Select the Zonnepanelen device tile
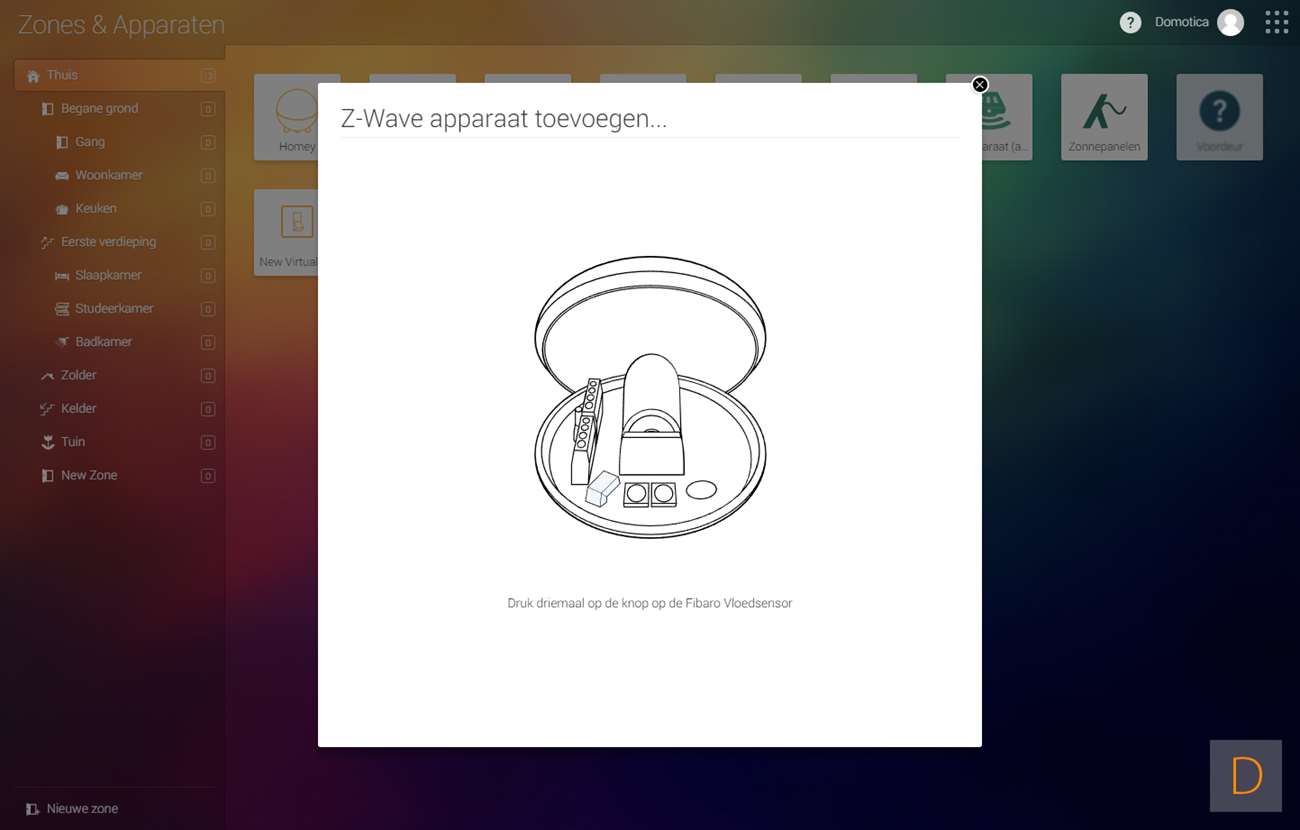 click(x=1104, y=117)
